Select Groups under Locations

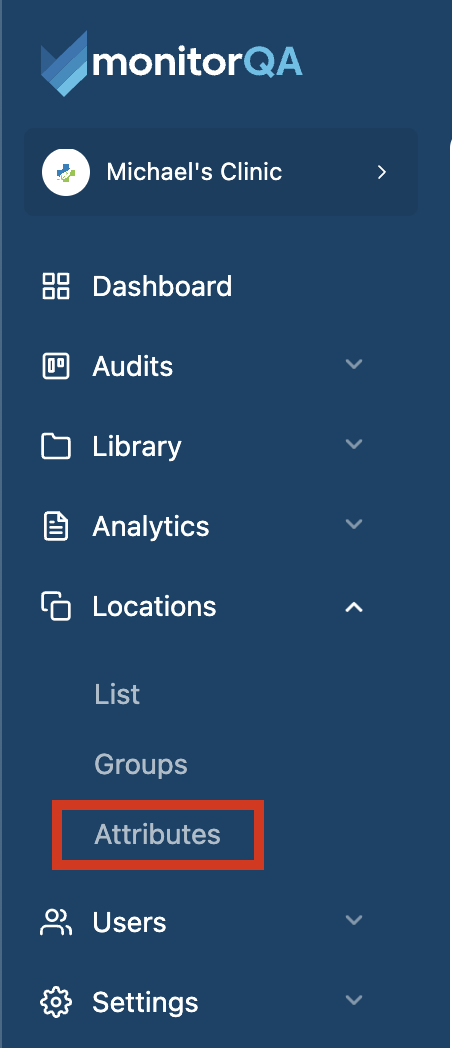pos(141,765)
